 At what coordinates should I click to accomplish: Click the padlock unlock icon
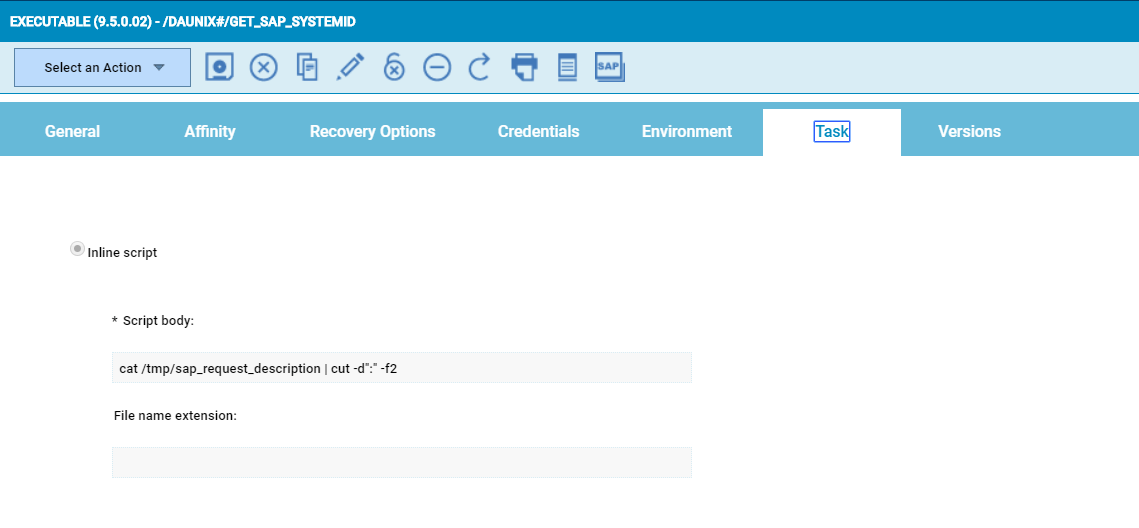(394, 67)
